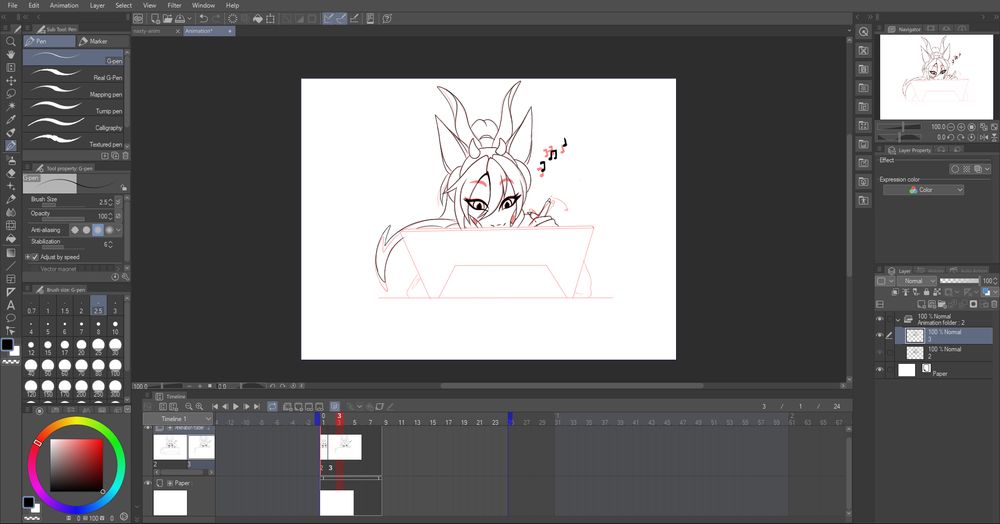Select the Hand move tool
The image size is (1000, 524).
[10, 55]
